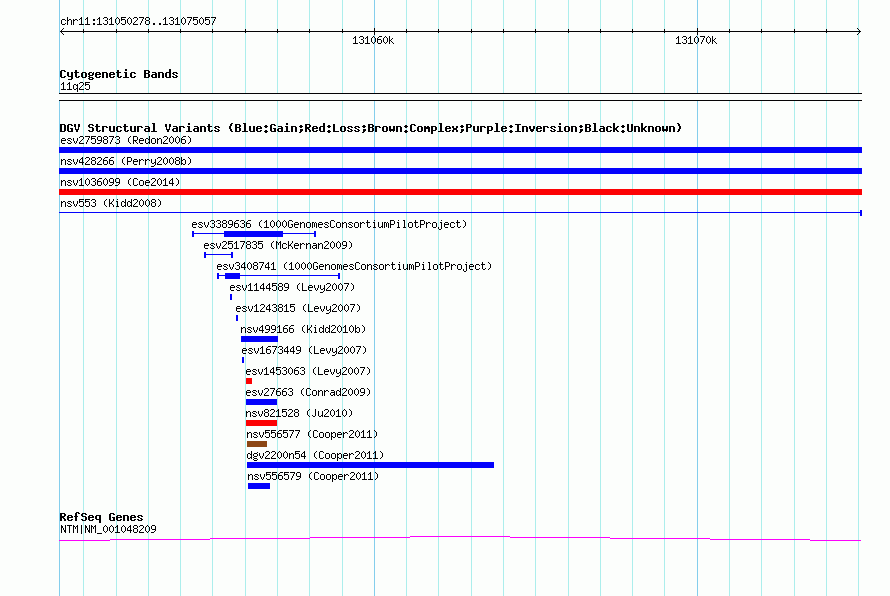This screenshot has height=596, width=890.
Task: Click the esv27663 (Conrad2009) blue bar
Action: point(261,402)
